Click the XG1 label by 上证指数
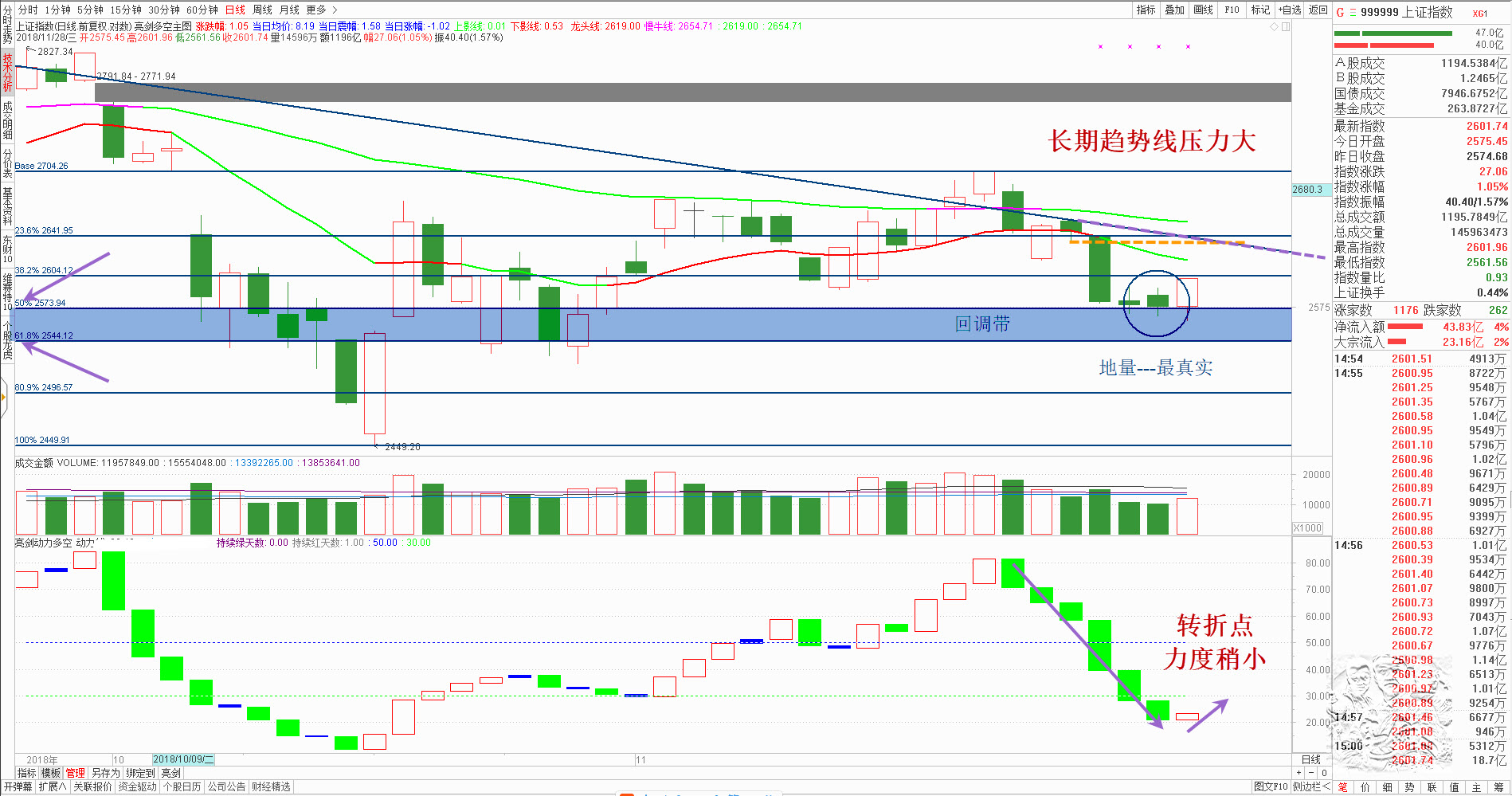The image size is (1512, 796). (1480, 14)
